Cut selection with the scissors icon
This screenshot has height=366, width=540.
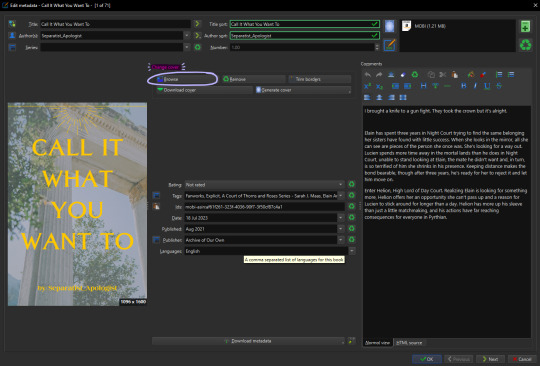pos(443,74)
